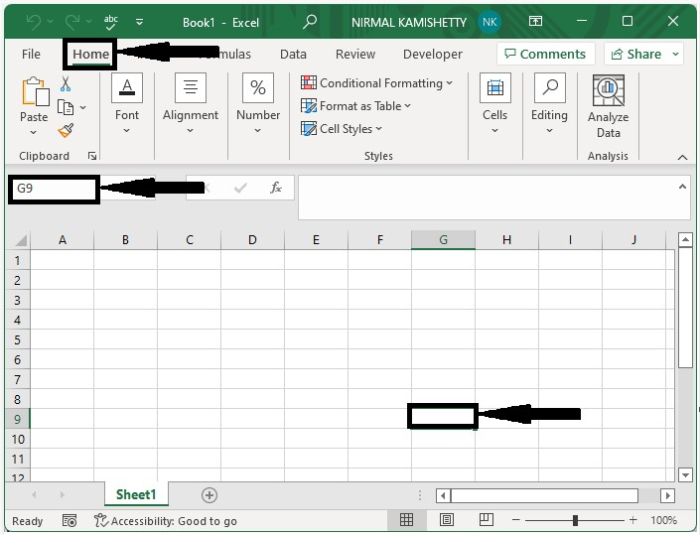Click the Name Box showing G9
Viewport: 700px width, 535px height.
[x=53, y=188]
